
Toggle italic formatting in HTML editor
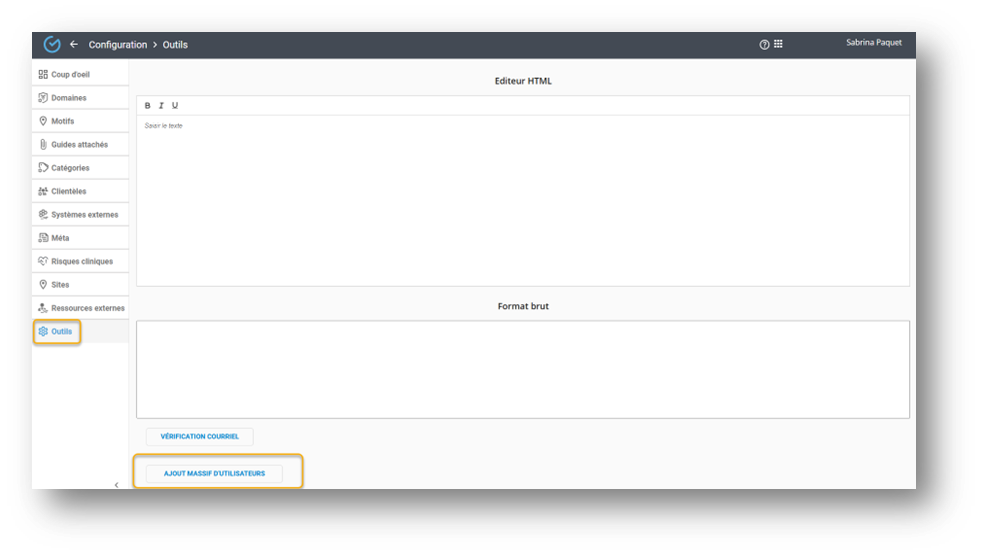pyautogui.click(x=161, y=106)
